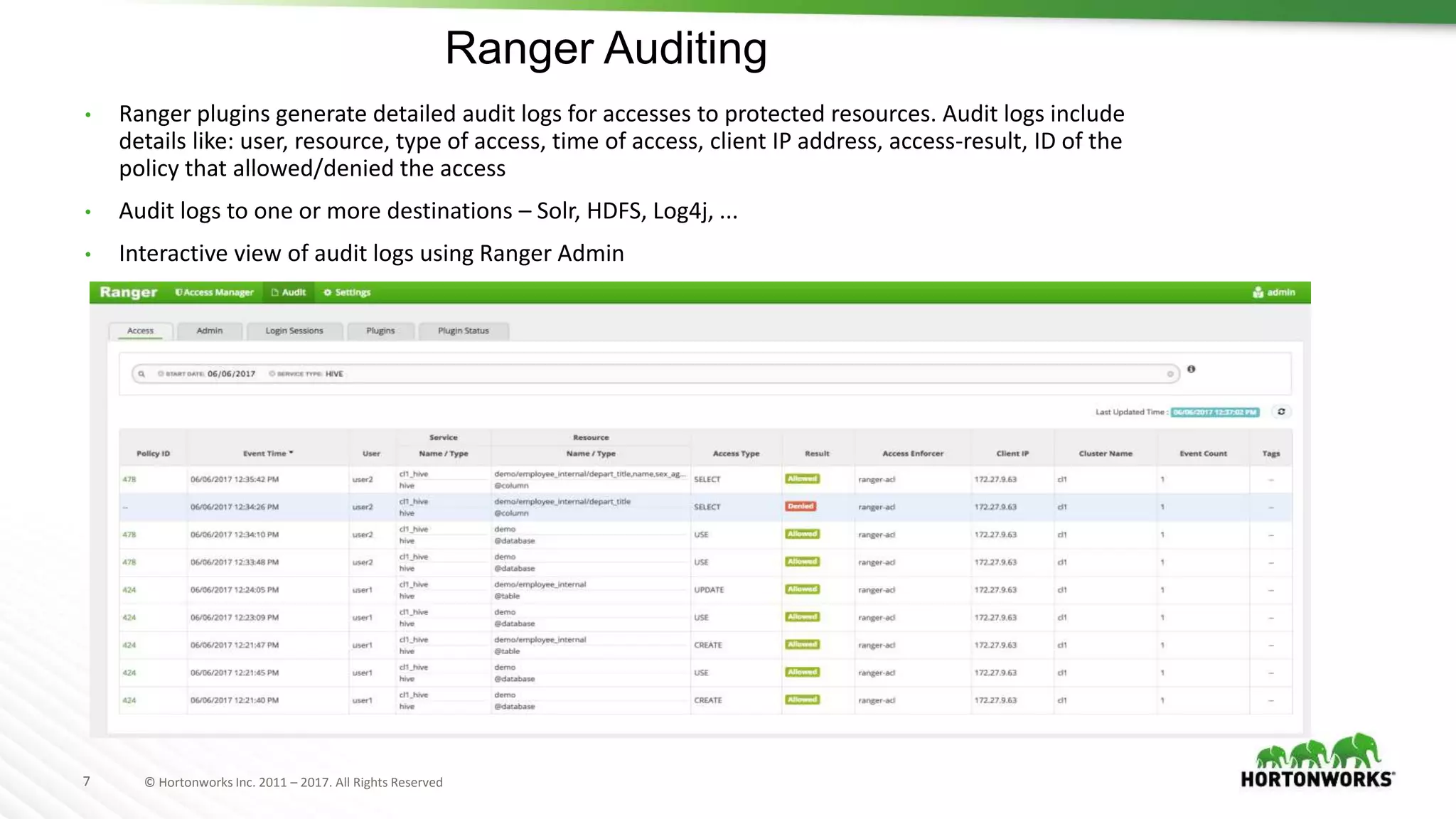Open policy 424 in the 12:21:45 PM row
This screenshot has width=1456, height=819.
coord(129,673)
